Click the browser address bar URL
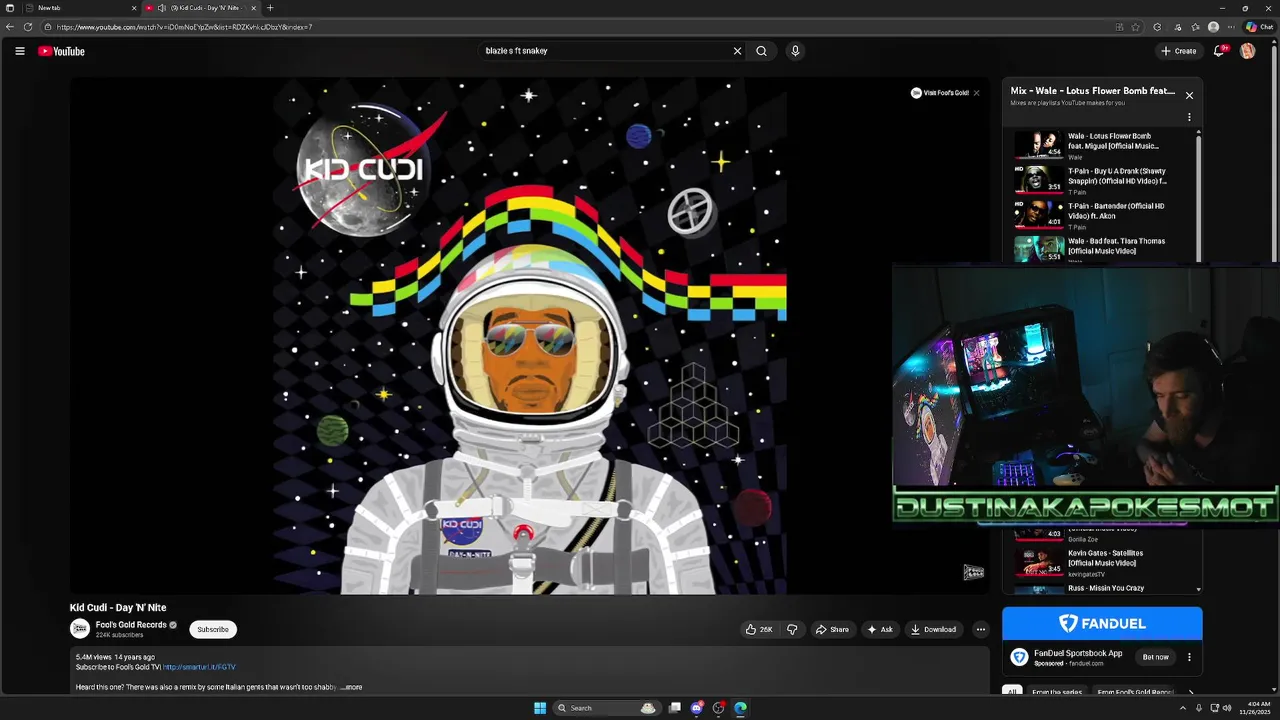 tap(185, 27)
